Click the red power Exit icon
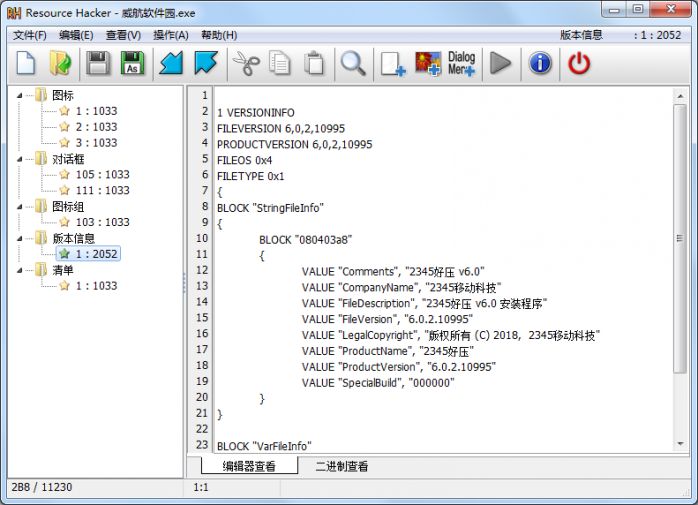The image size is (698, 505). [x=579, y=63]
